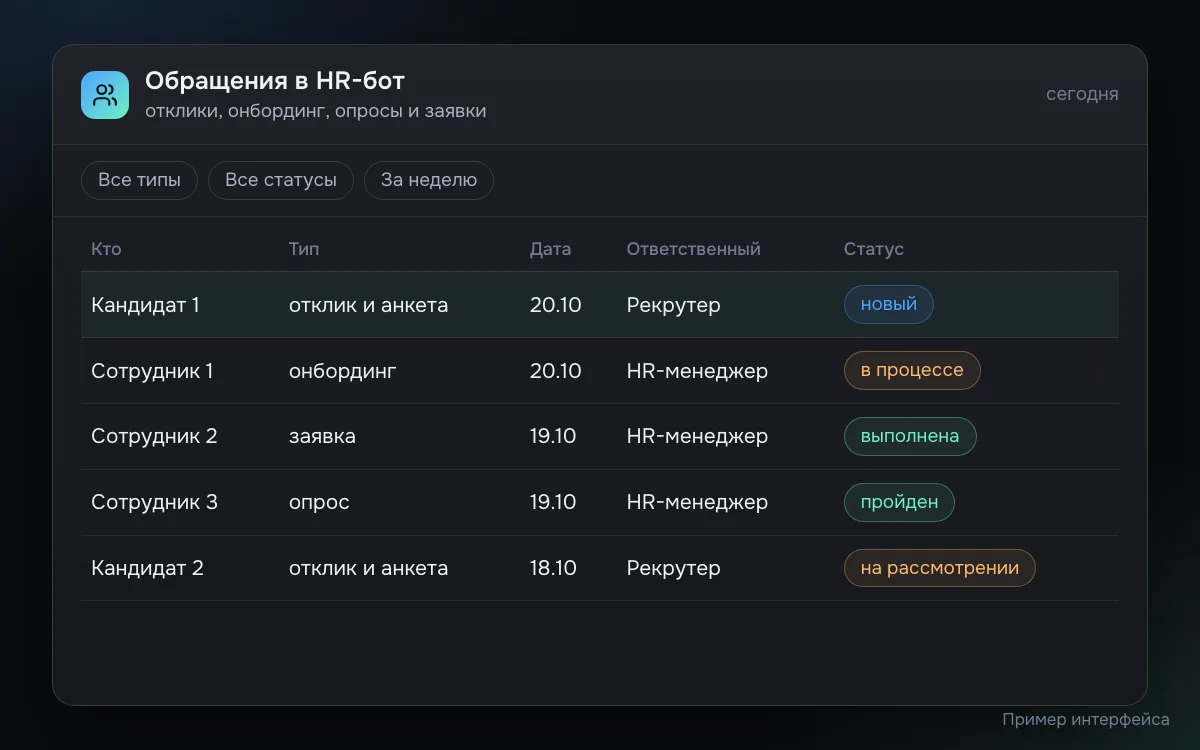Click date "19.10" in Сотрудник 3 row
This screenshot has height=750, width=1200.
pyautogui.click(x=553, y=502)
